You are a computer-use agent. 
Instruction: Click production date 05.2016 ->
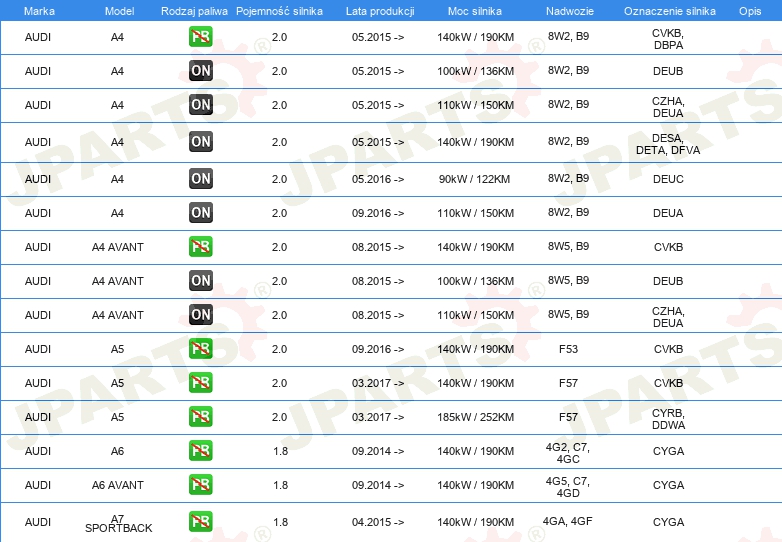[x=378, y=179]
